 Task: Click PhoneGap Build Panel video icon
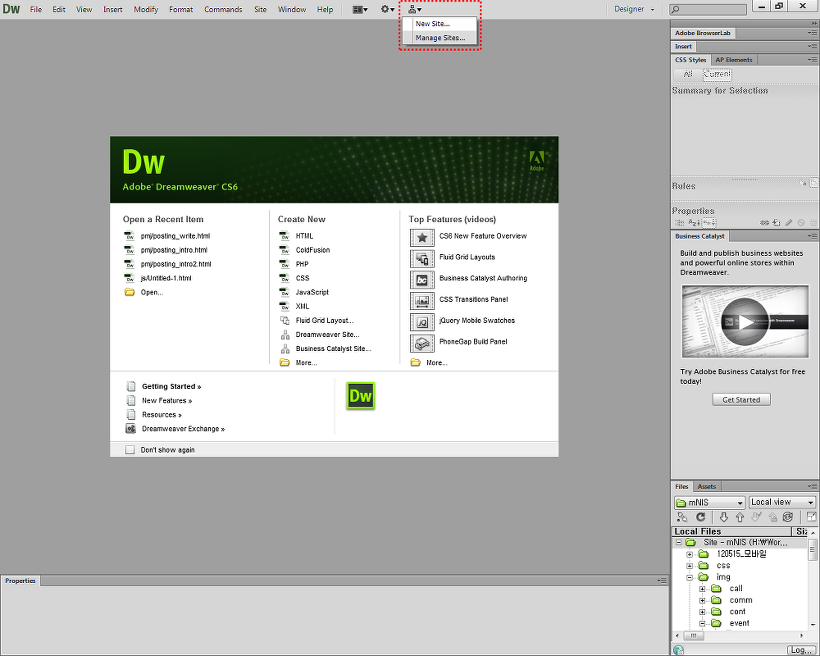point(422,343)
